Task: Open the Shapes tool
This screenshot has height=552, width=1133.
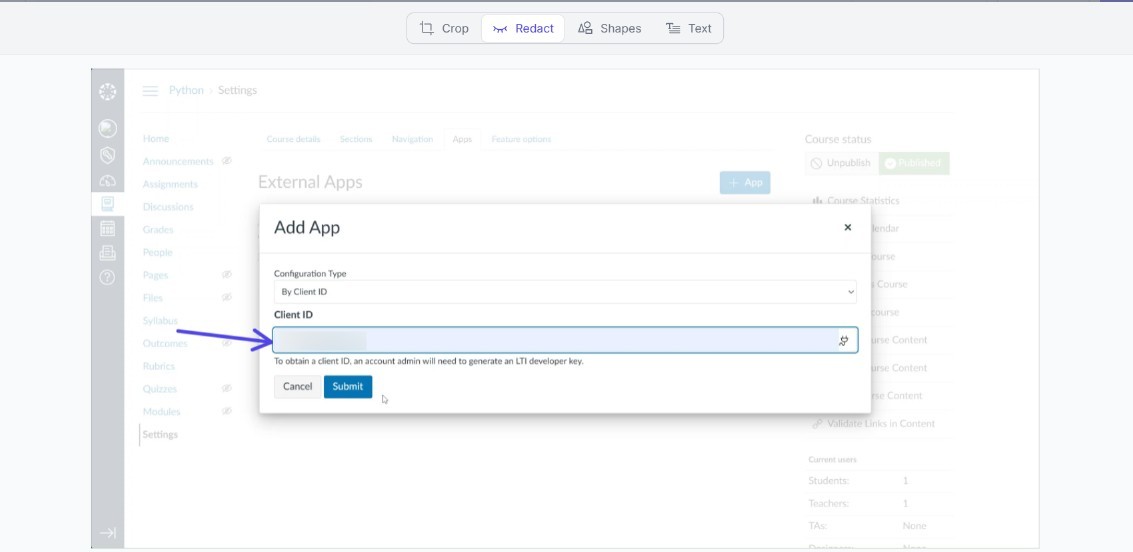Action: click(x=609, y=28)
